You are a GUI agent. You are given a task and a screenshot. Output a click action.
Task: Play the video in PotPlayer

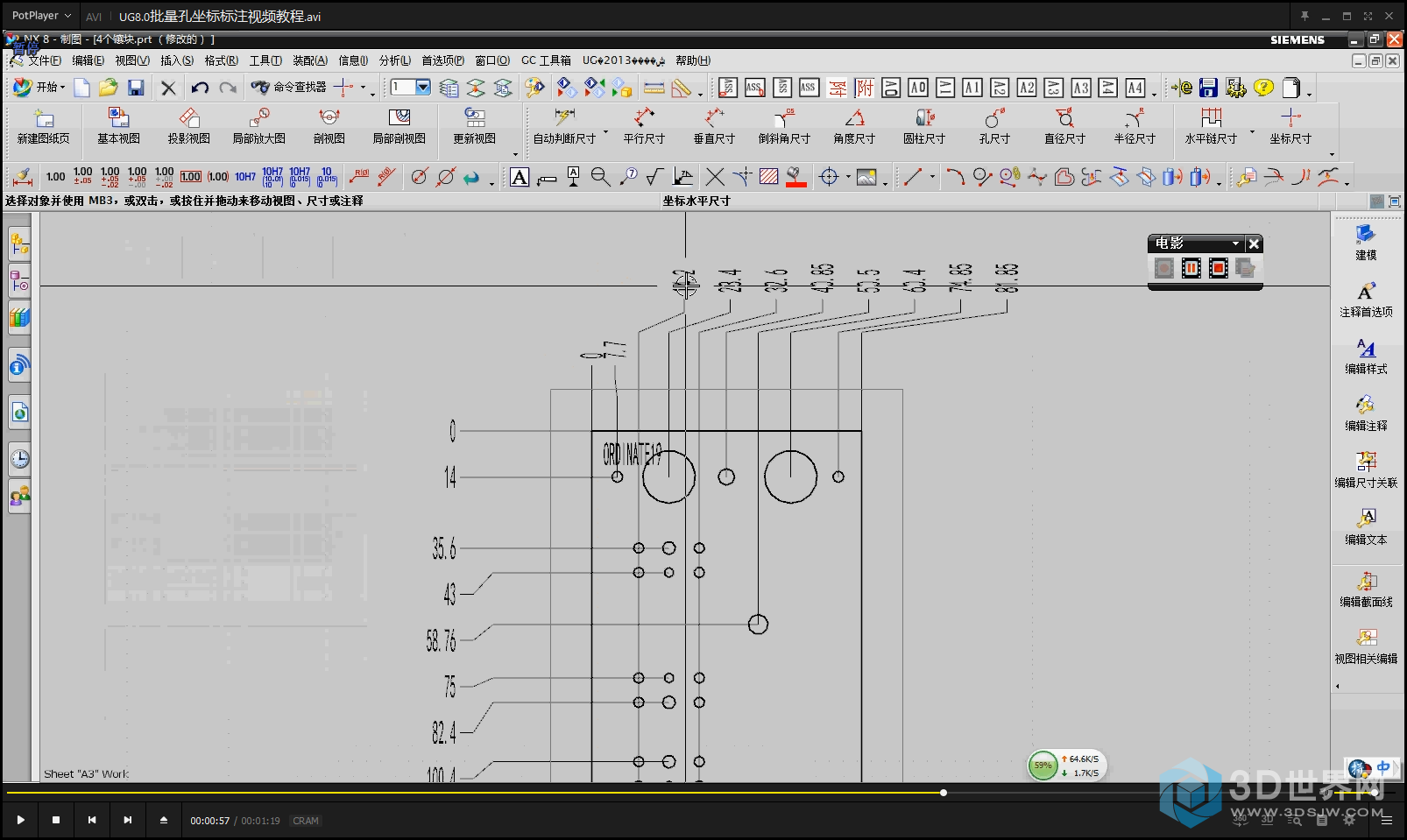[20, 820]
